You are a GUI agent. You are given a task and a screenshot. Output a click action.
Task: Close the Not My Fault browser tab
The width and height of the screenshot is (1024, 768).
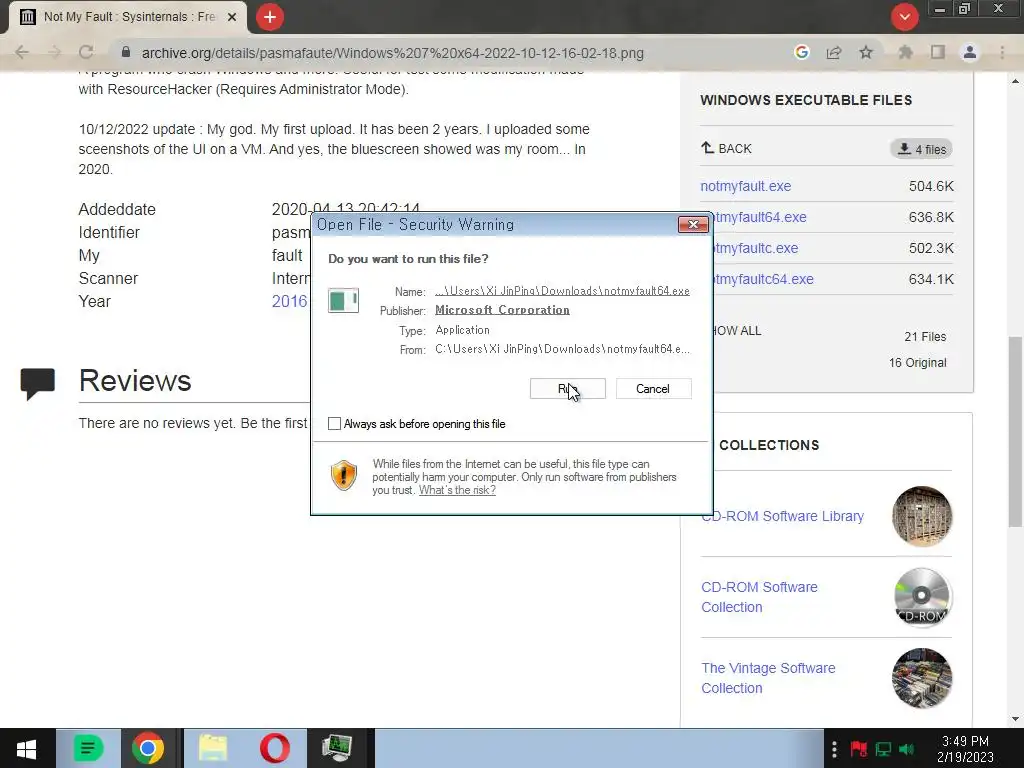(232, 17)
